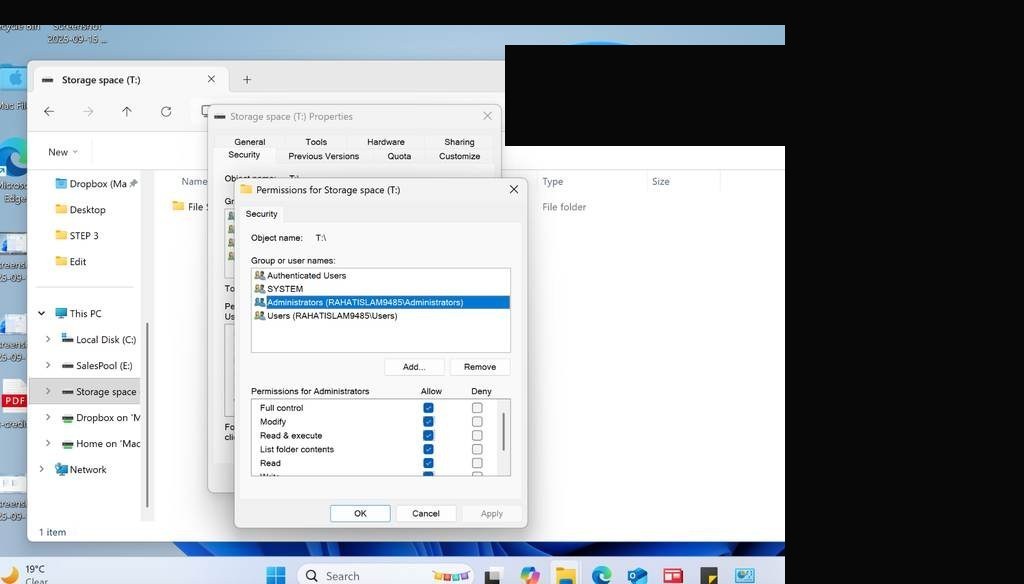
Task: Select the SYSTEM group icon
Action: pyautogui.click(x=260, y=289)
